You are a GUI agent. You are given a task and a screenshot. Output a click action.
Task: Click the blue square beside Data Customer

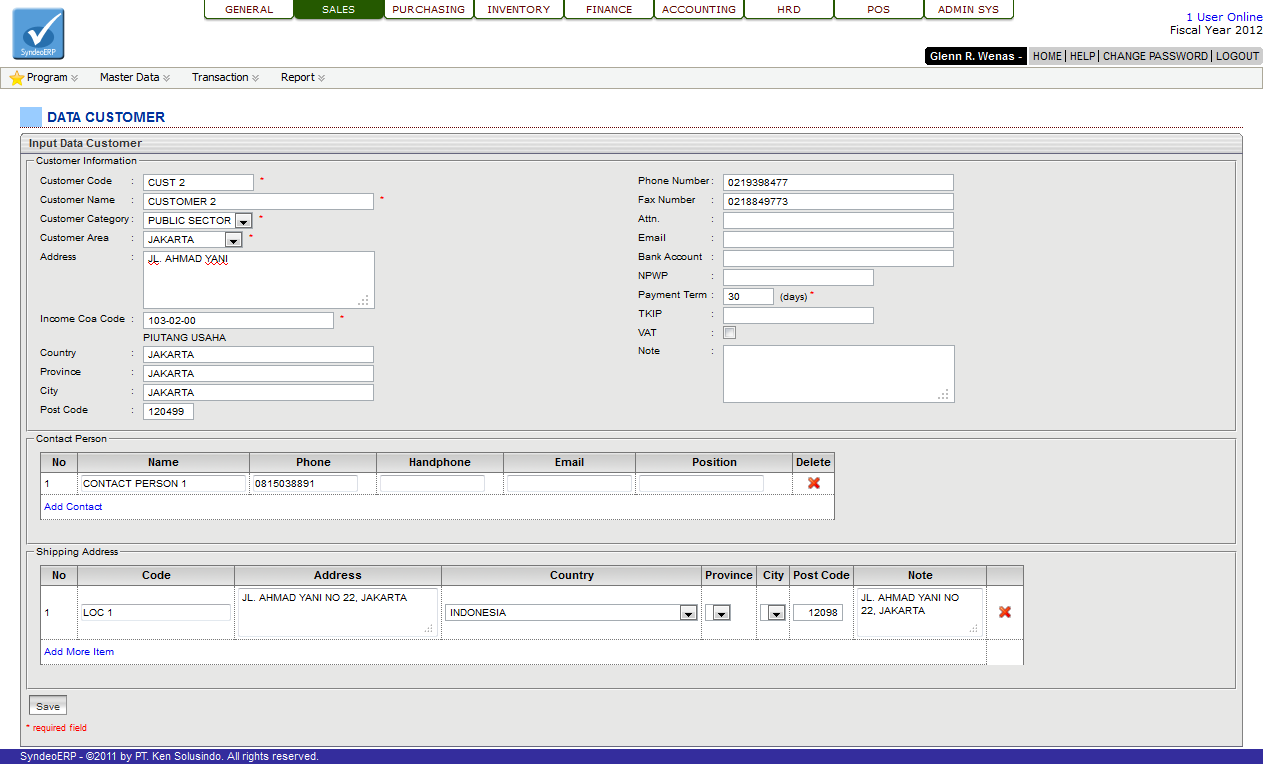[31, 117]
